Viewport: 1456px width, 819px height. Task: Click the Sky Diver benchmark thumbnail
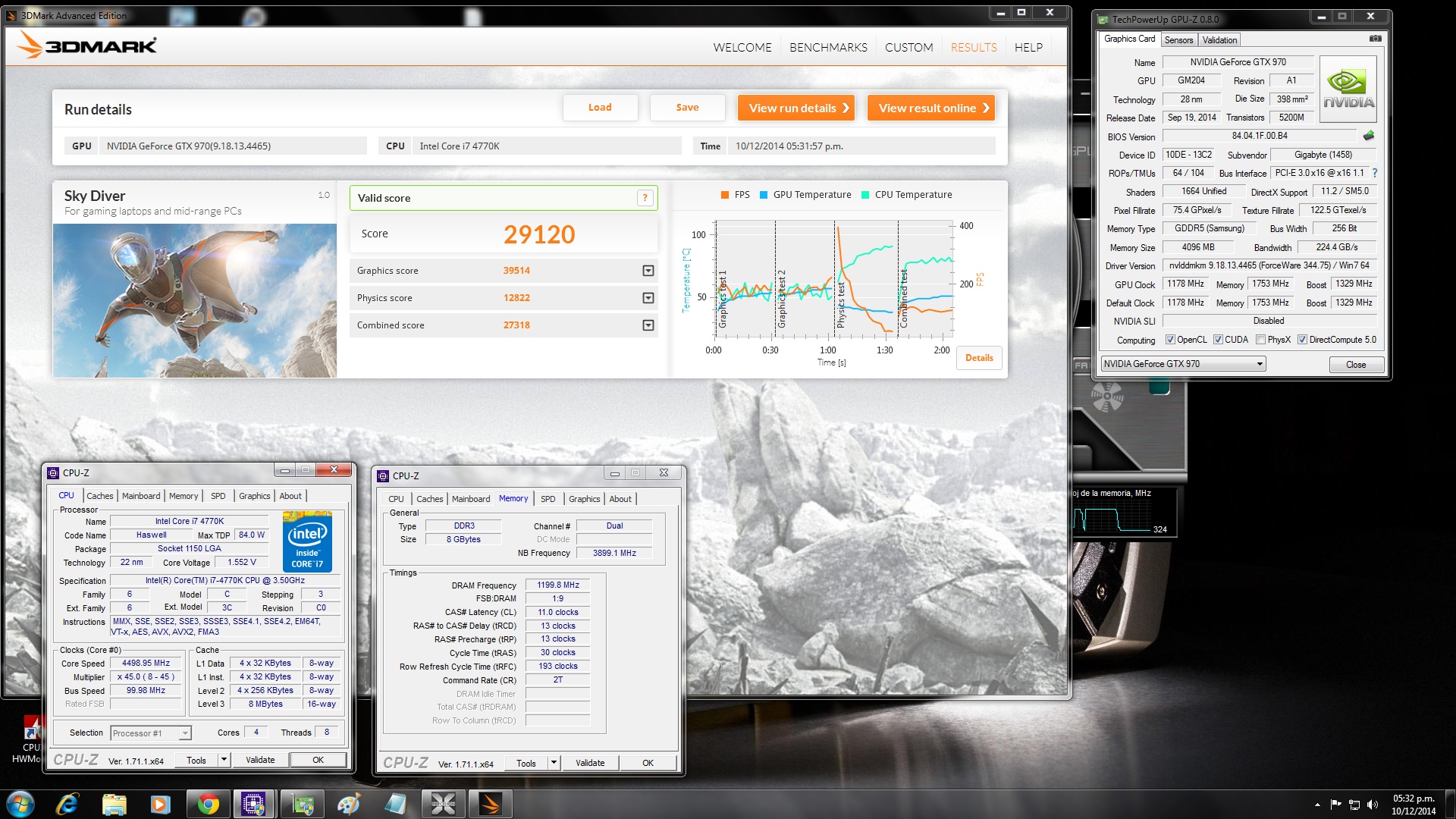point(195,300)
